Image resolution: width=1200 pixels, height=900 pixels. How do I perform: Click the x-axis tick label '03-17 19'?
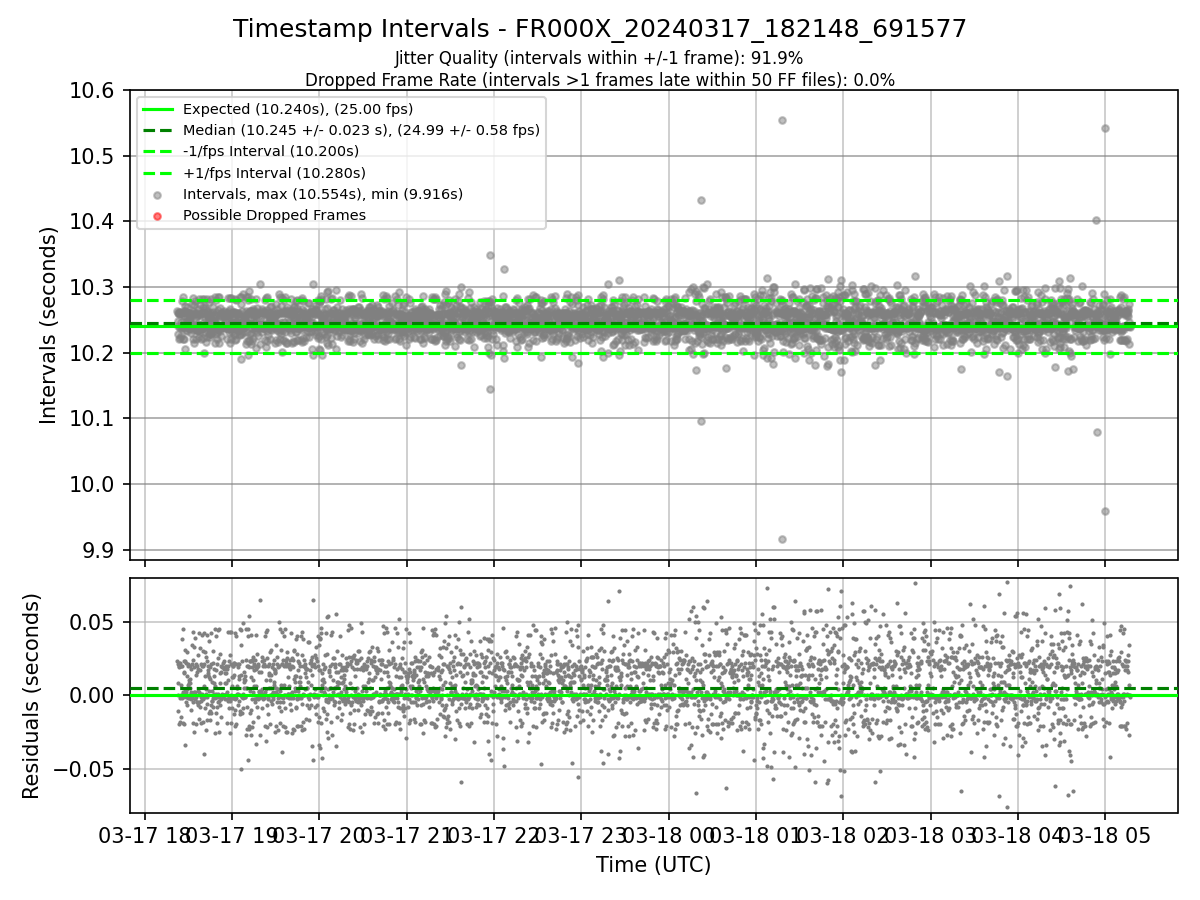232,834
